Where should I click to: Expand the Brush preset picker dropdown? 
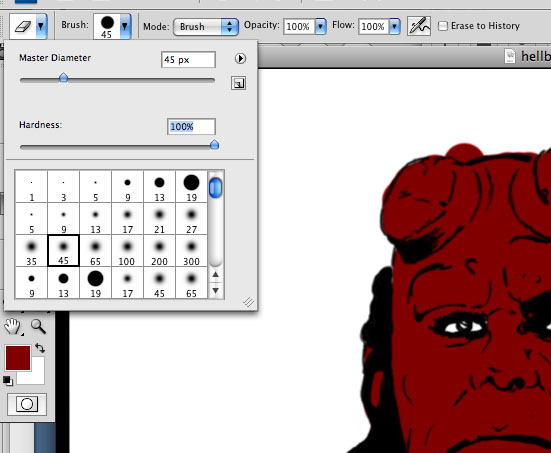[125, 26]
